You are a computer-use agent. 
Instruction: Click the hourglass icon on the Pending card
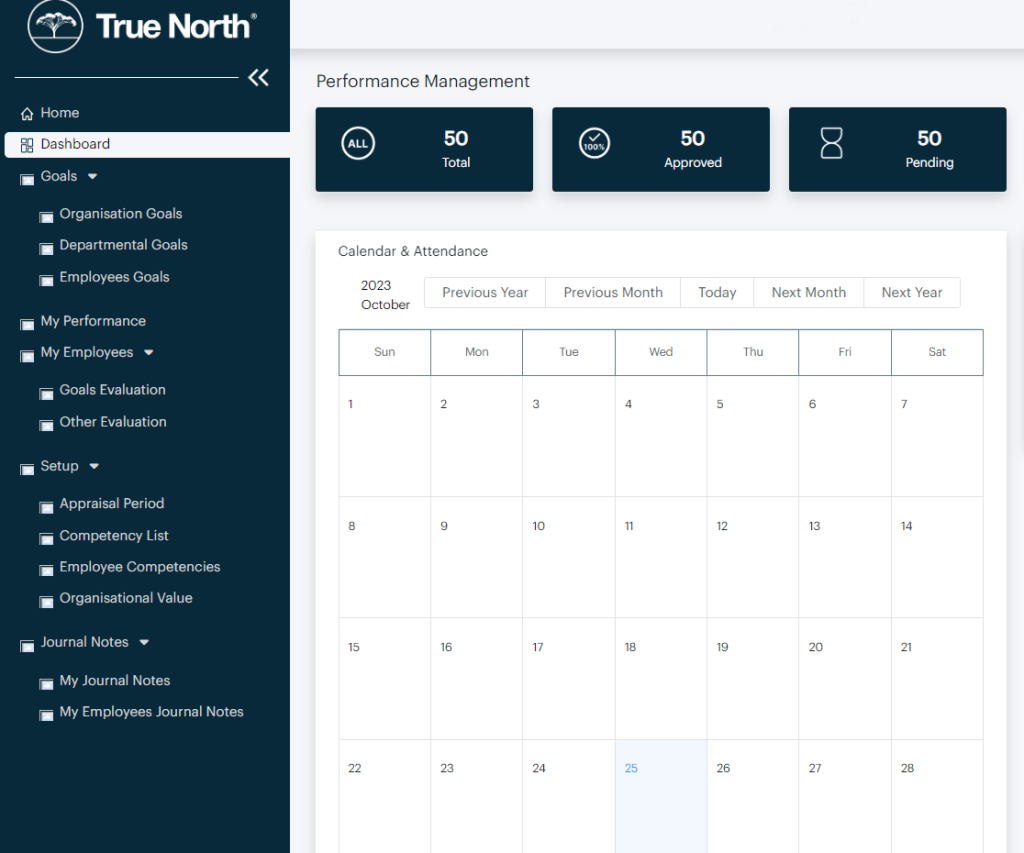[830, 143]
